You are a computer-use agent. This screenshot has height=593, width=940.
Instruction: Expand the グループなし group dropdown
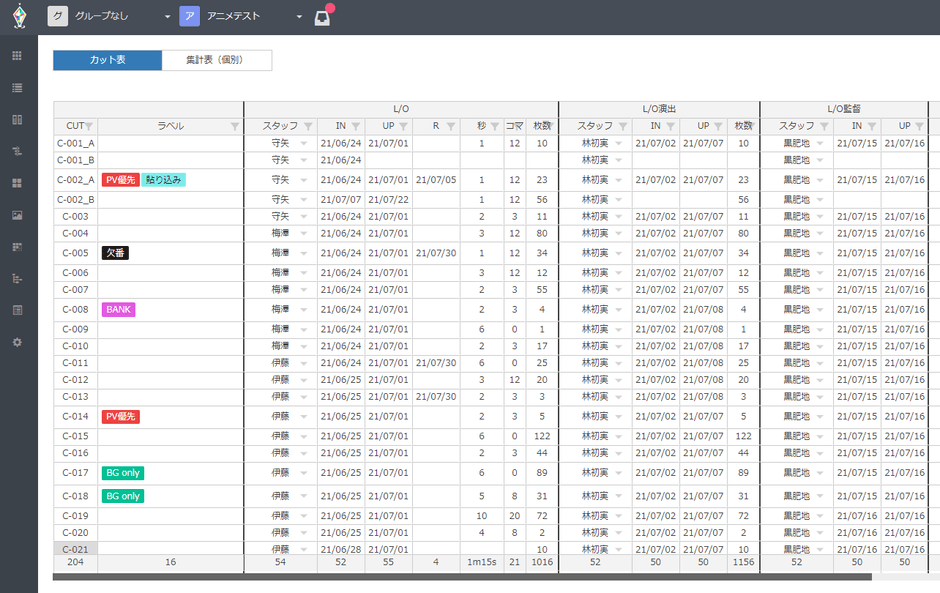tap(167, 18)
